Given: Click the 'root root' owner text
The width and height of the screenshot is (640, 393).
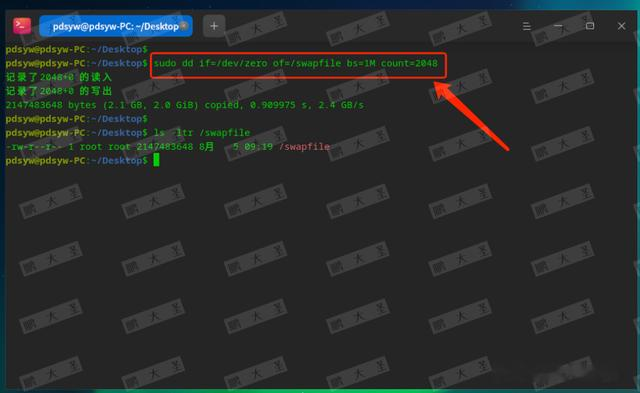Looking at the screenshot, I should [x=104, y=147].
